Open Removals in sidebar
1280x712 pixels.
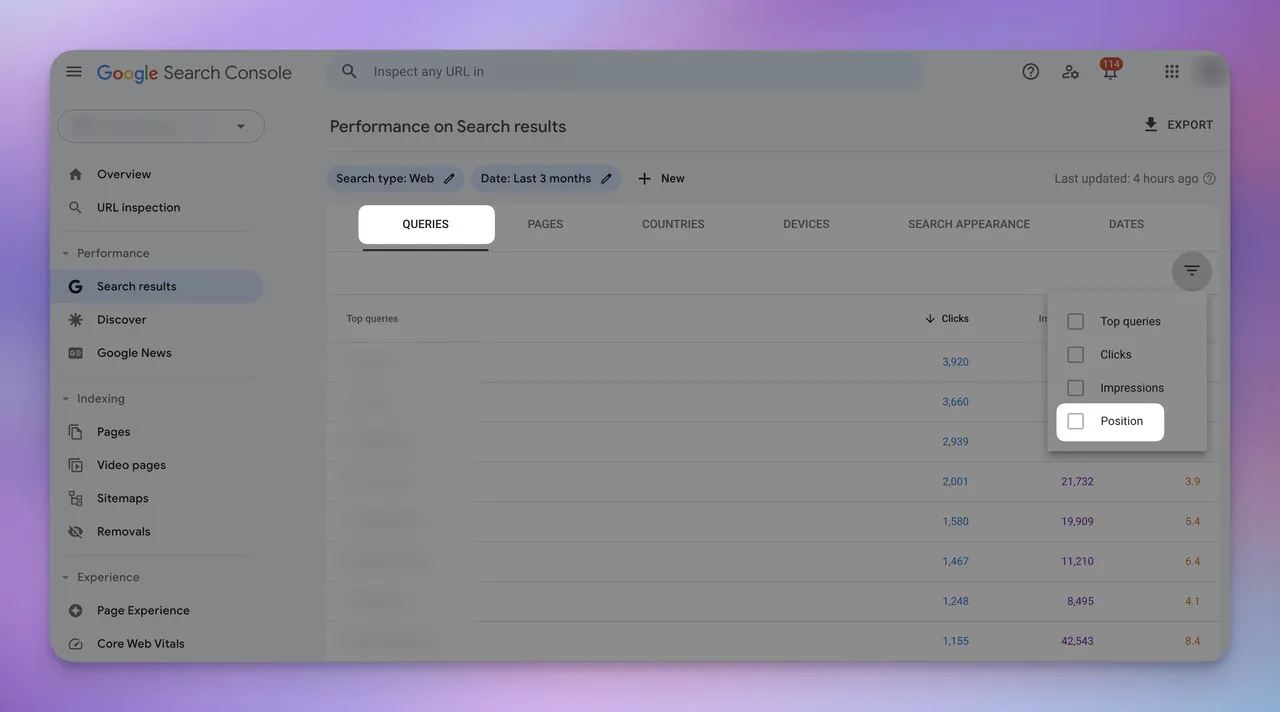pyautogui.click(x=124, y=532)
